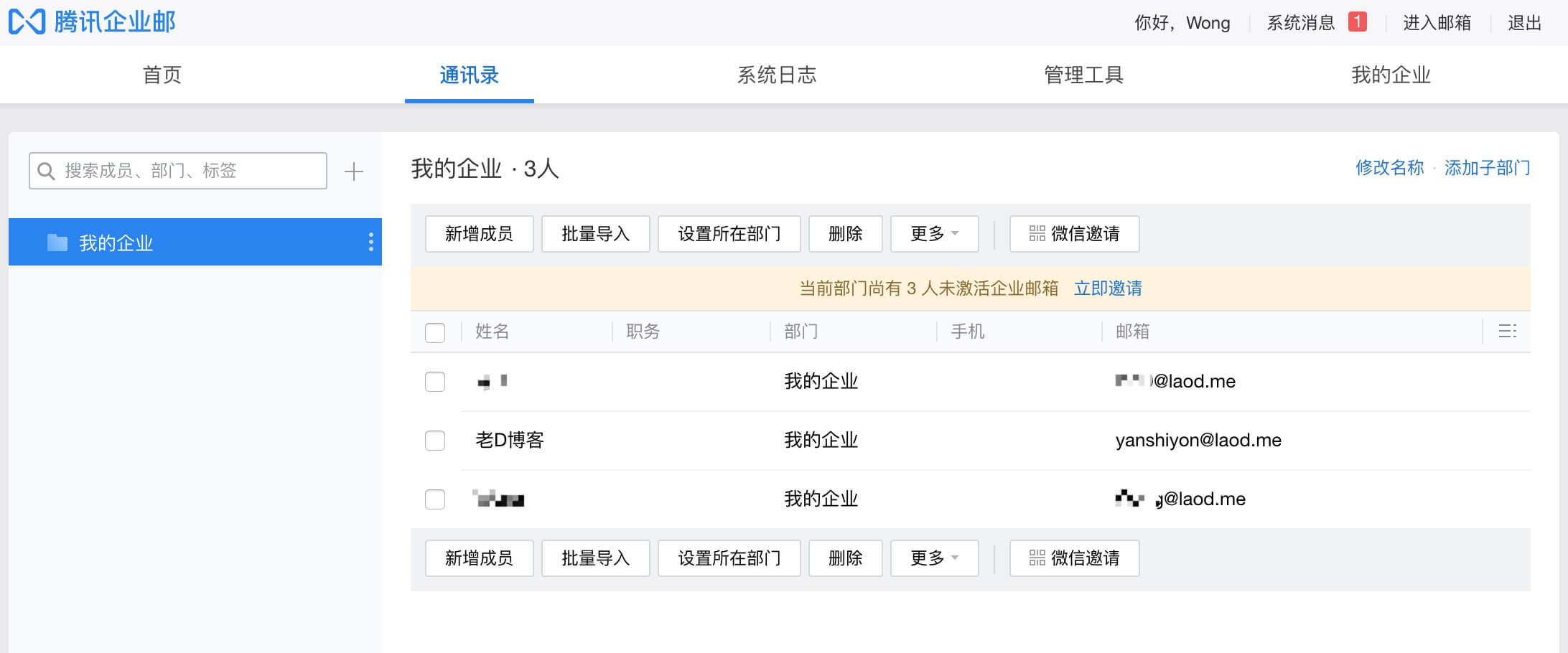Click bottom 微信邀请 QR code button
The image size is (1568, 653).
[x=1074, y=558]
